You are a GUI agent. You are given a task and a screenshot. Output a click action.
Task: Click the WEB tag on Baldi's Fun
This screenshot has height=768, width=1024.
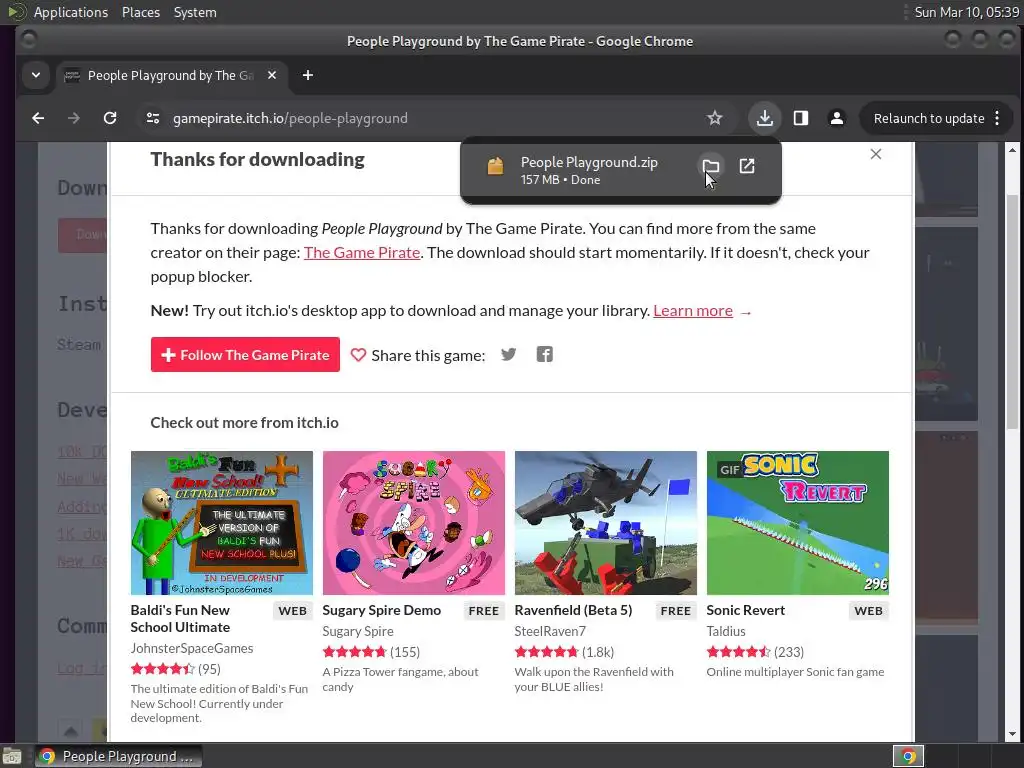[292, 611]
